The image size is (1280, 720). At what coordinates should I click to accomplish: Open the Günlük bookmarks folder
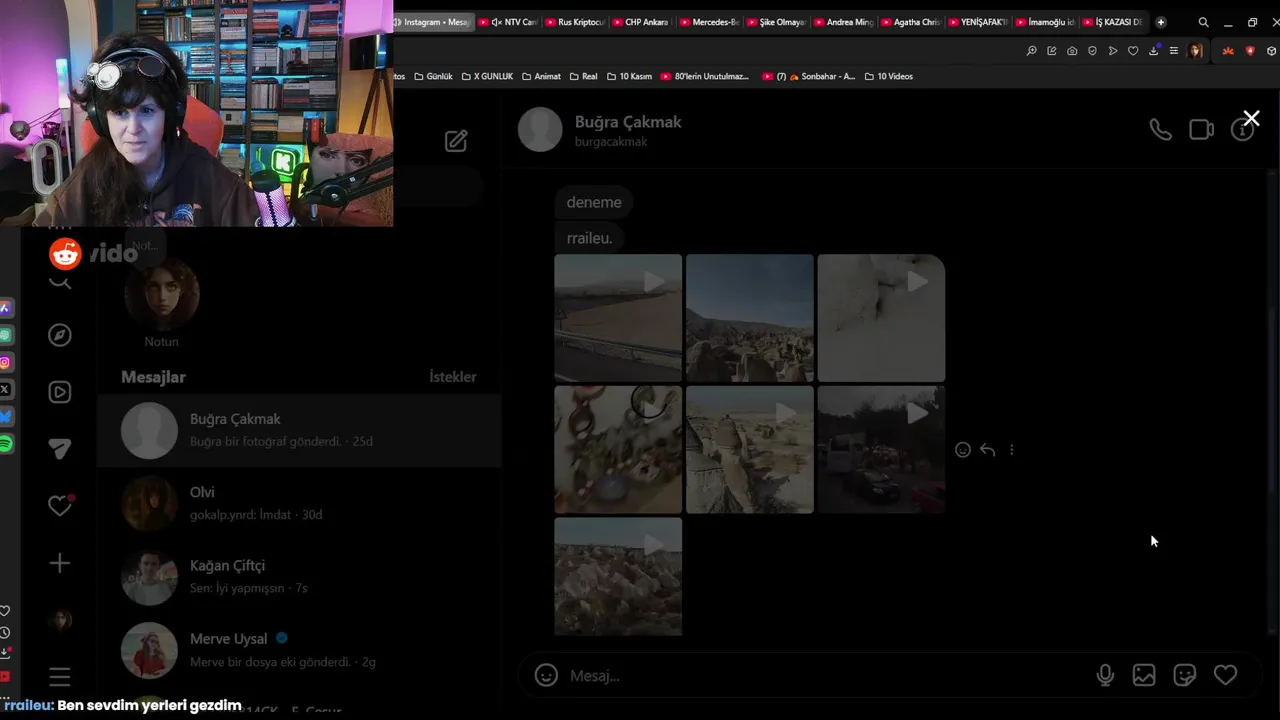pos(433,76)
